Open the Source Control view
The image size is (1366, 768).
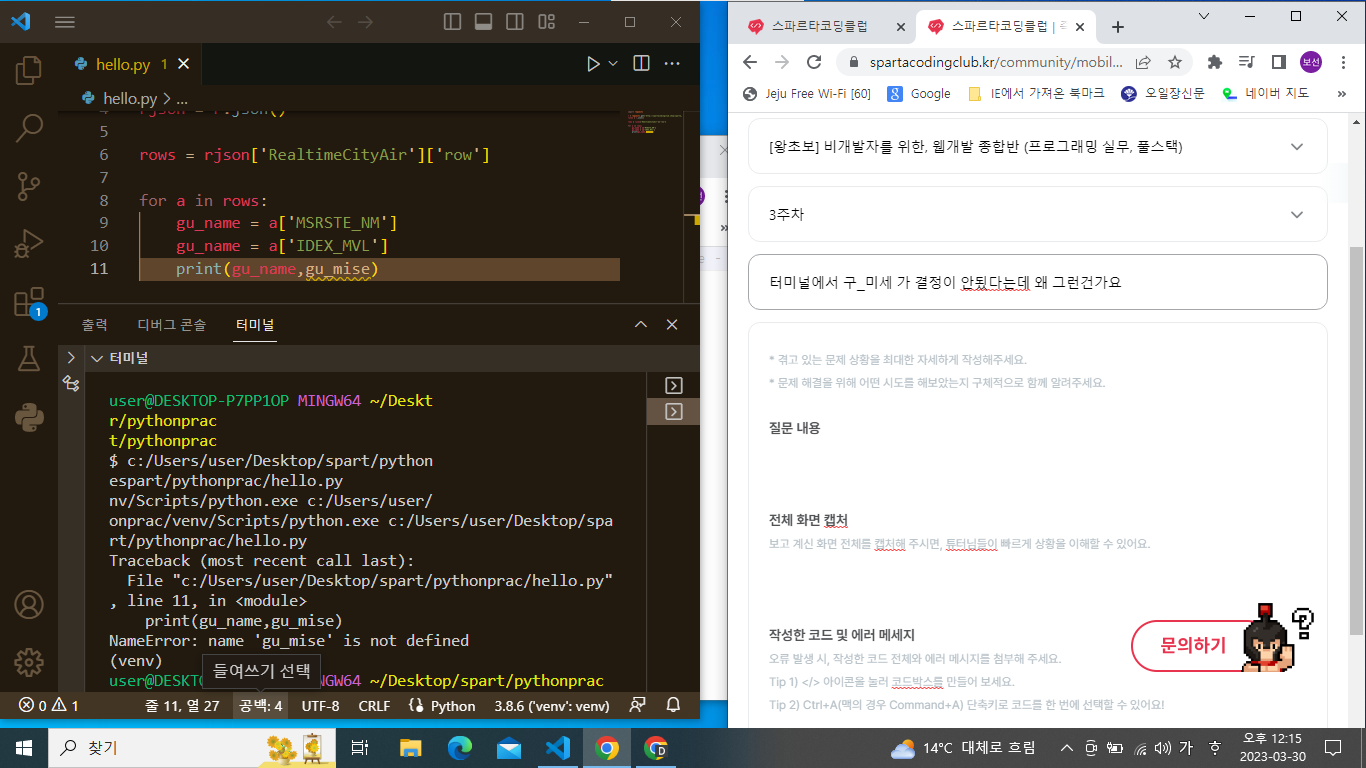pos(29,185)
